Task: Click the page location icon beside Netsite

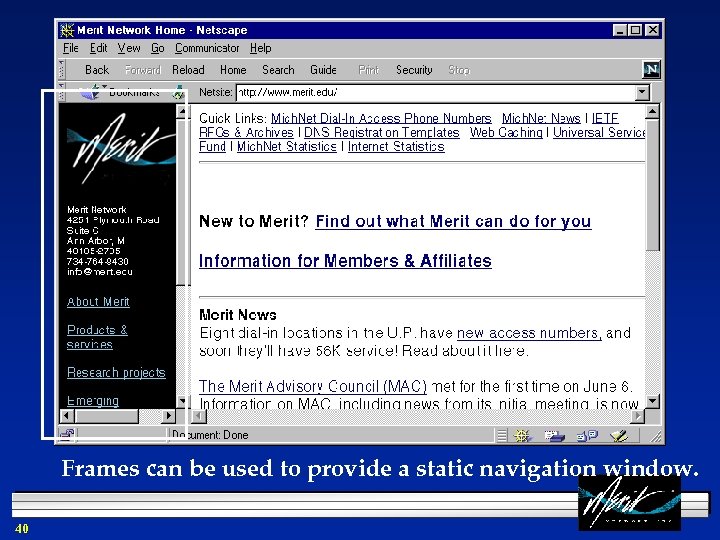Action: click(178, 93)
